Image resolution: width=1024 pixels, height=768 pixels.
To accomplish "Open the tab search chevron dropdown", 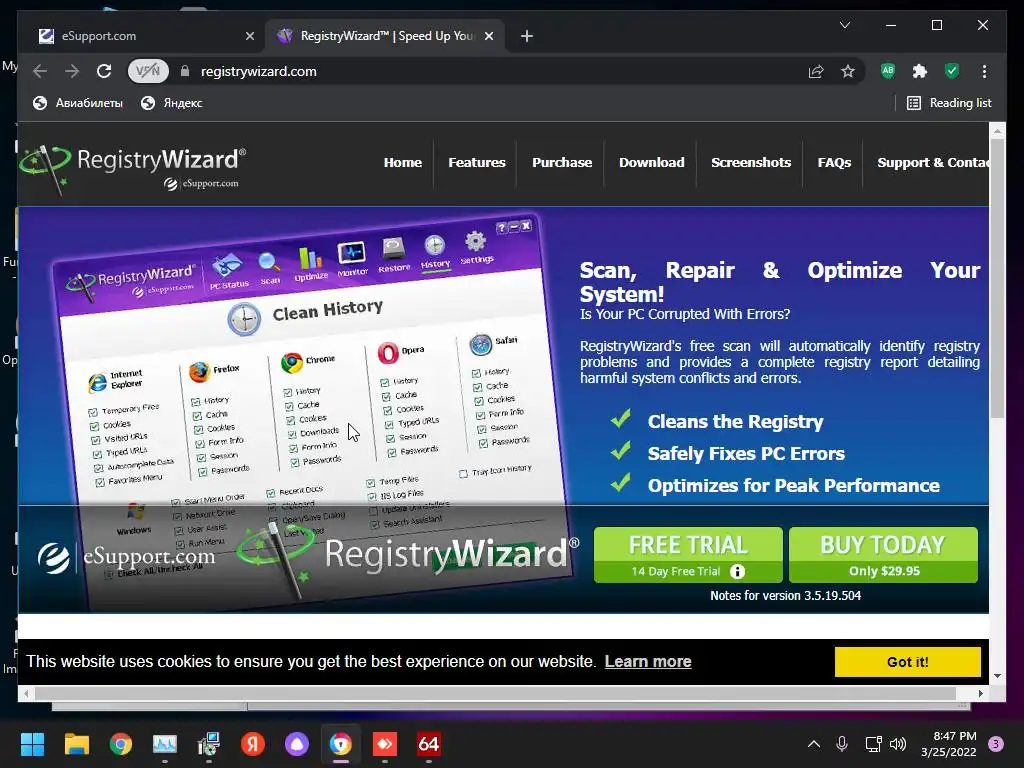I will [844, 25].
